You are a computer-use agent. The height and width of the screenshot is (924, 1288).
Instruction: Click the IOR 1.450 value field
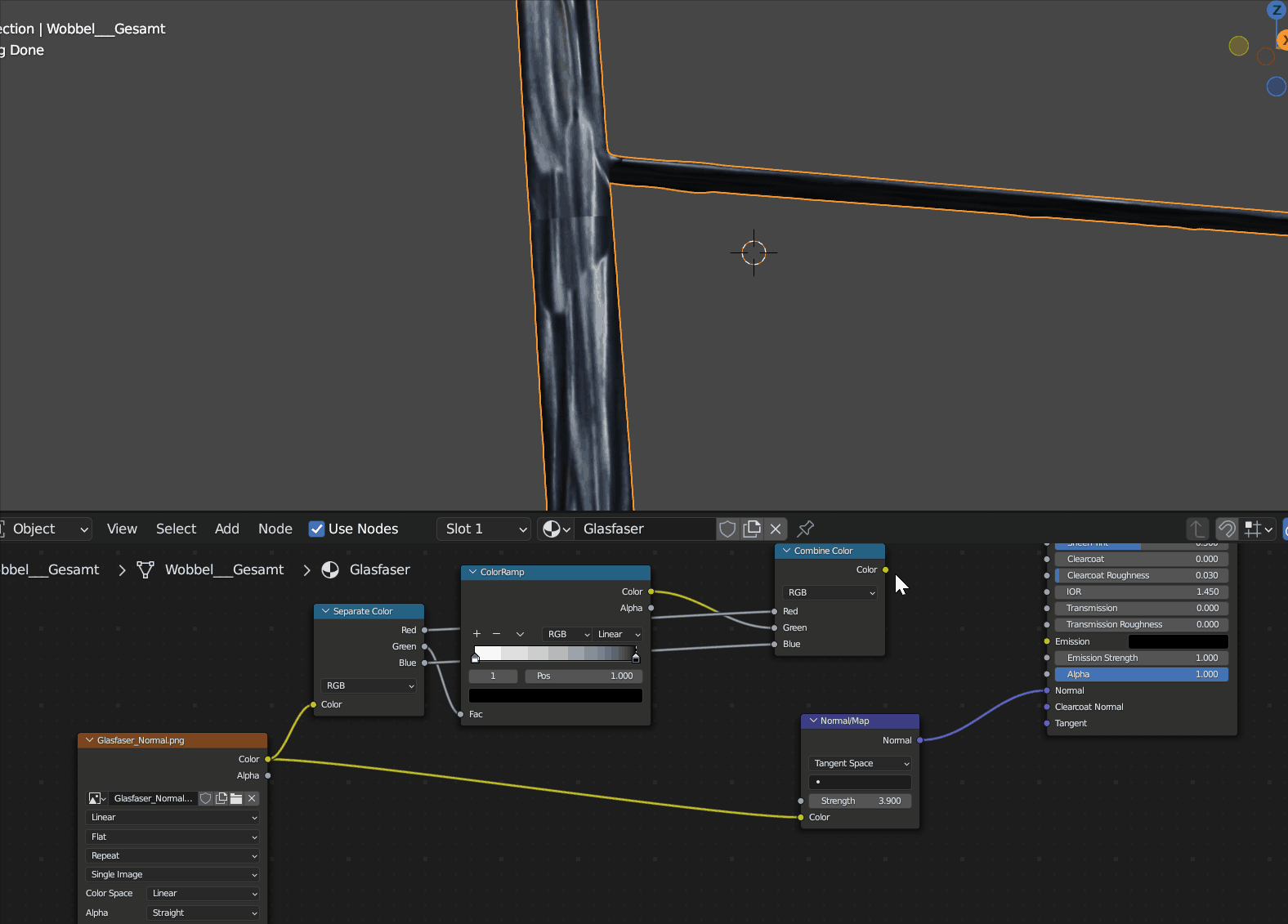coord(1142,591)
